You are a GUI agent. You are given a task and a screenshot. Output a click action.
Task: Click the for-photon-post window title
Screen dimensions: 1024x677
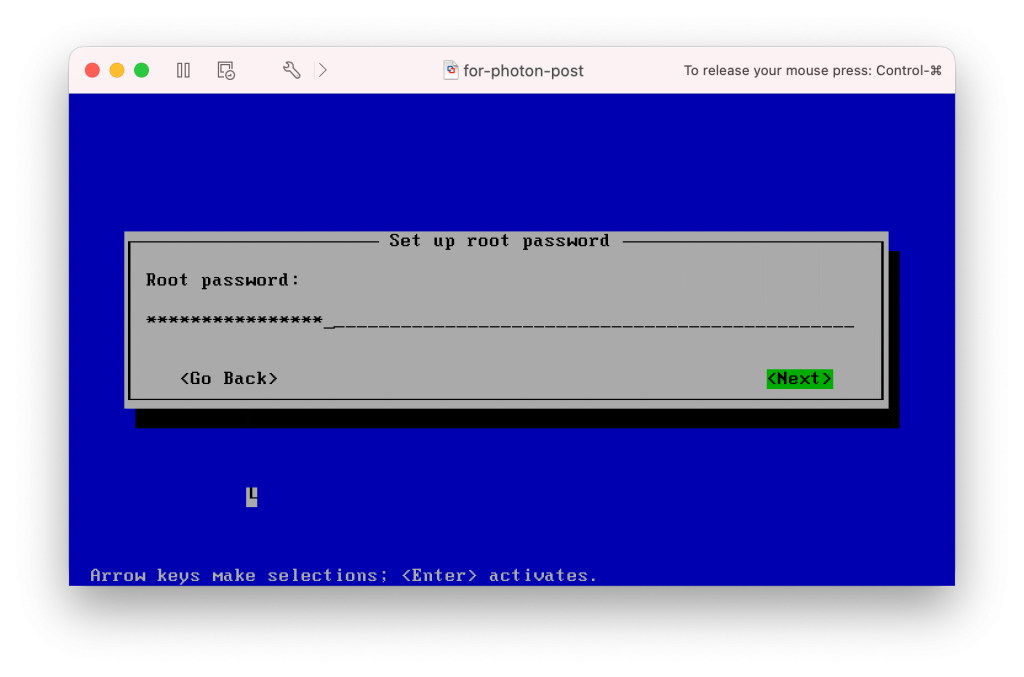(523, 71)
